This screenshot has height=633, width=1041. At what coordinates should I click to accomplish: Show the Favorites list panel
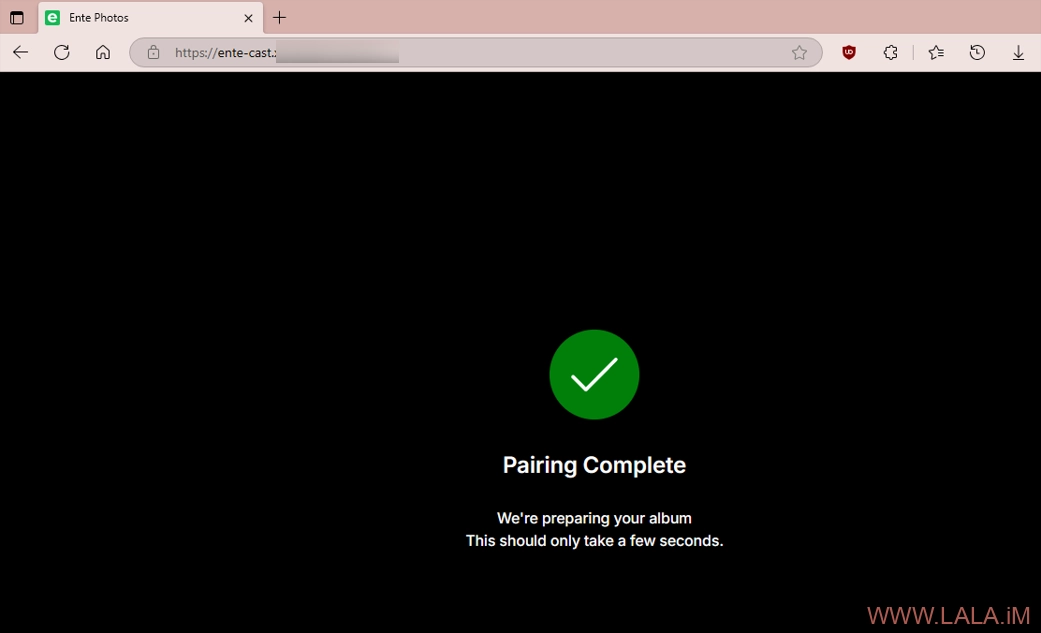(x=936, y=53)
